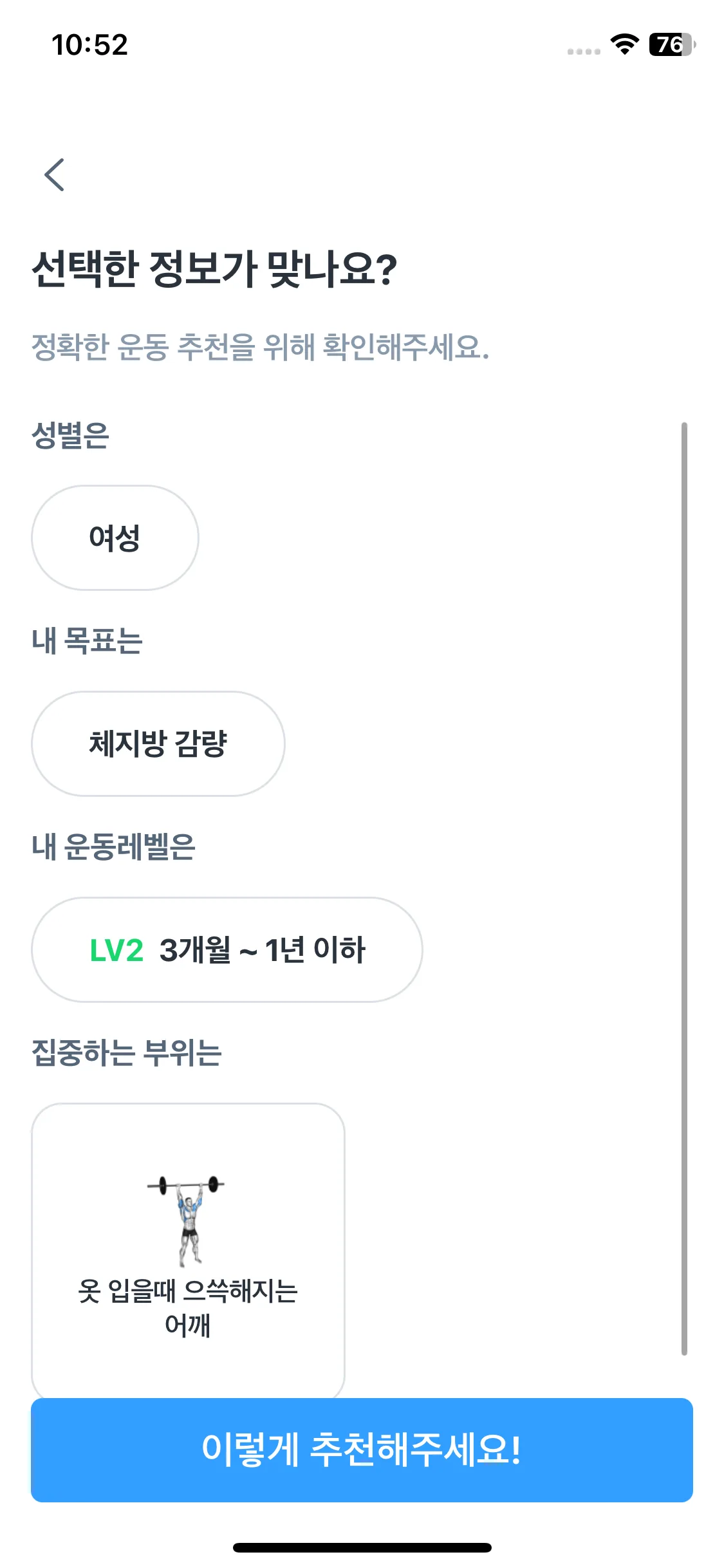Tap the green LV2 level badge
724x1568 pixels.
(x=116, y=951)
